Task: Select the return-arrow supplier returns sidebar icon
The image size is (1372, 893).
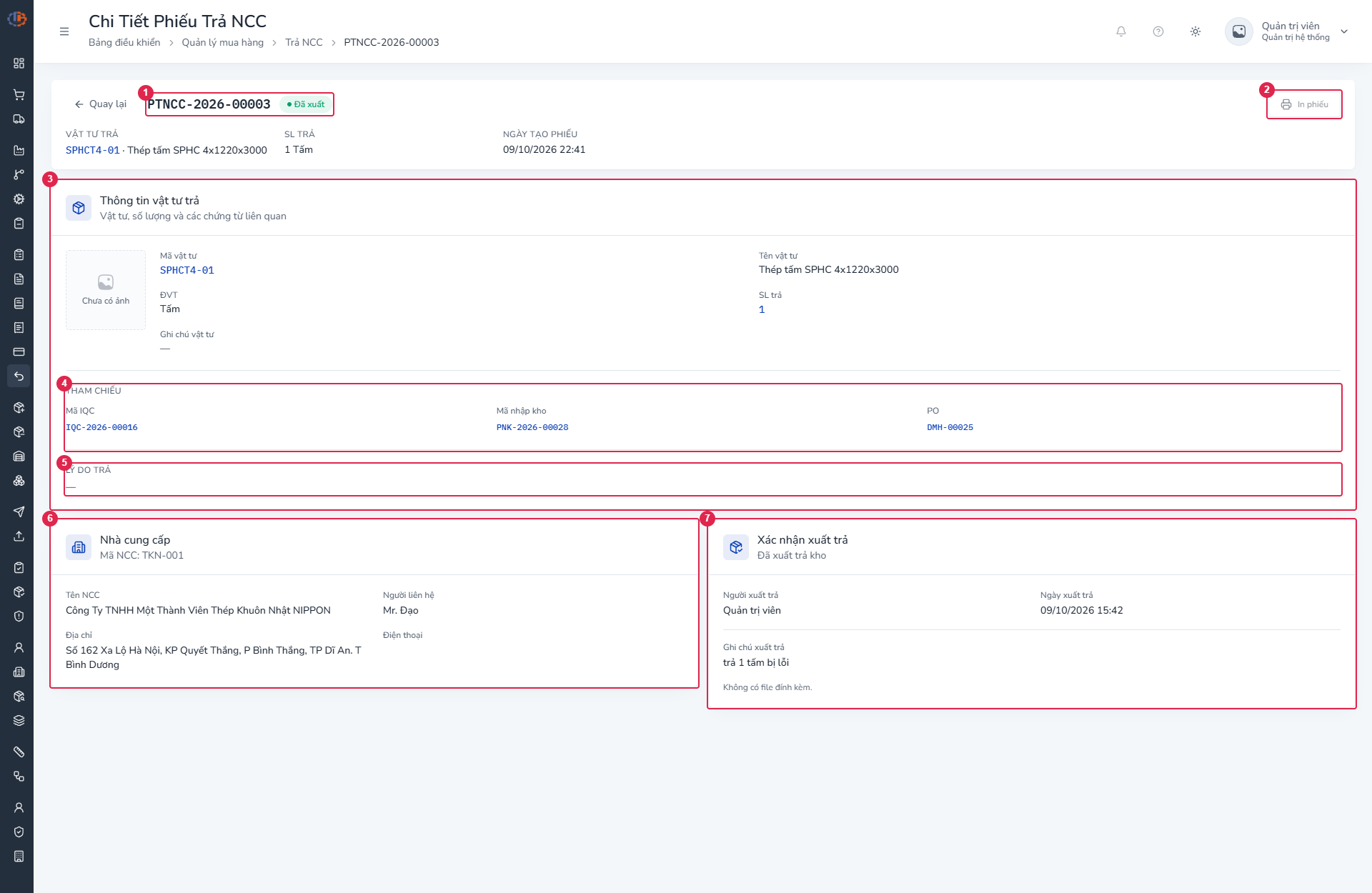Action: (19, 376)
